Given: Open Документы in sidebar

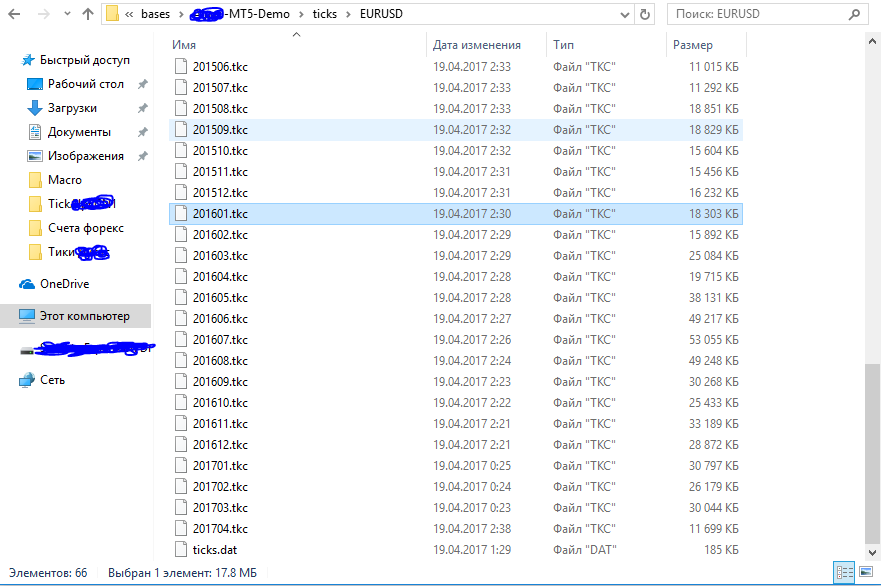Looking at the screenshot, I should pyautogui.click(x=70, y=132).
